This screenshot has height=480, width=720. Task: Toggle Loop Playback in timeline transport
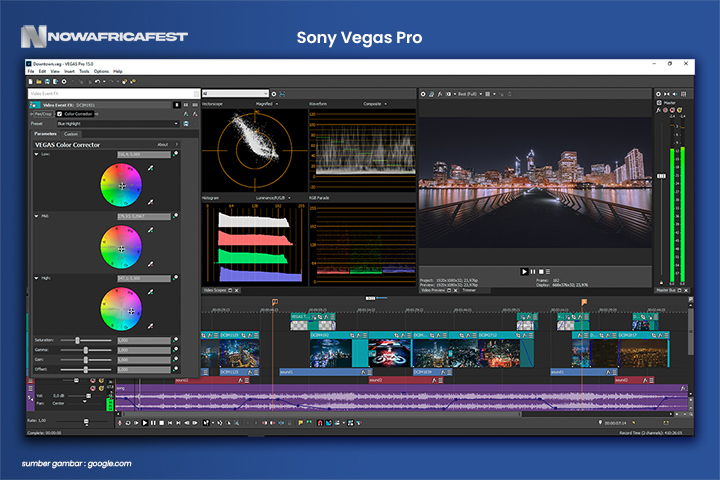pyautogui.click(x=128, y=423)
